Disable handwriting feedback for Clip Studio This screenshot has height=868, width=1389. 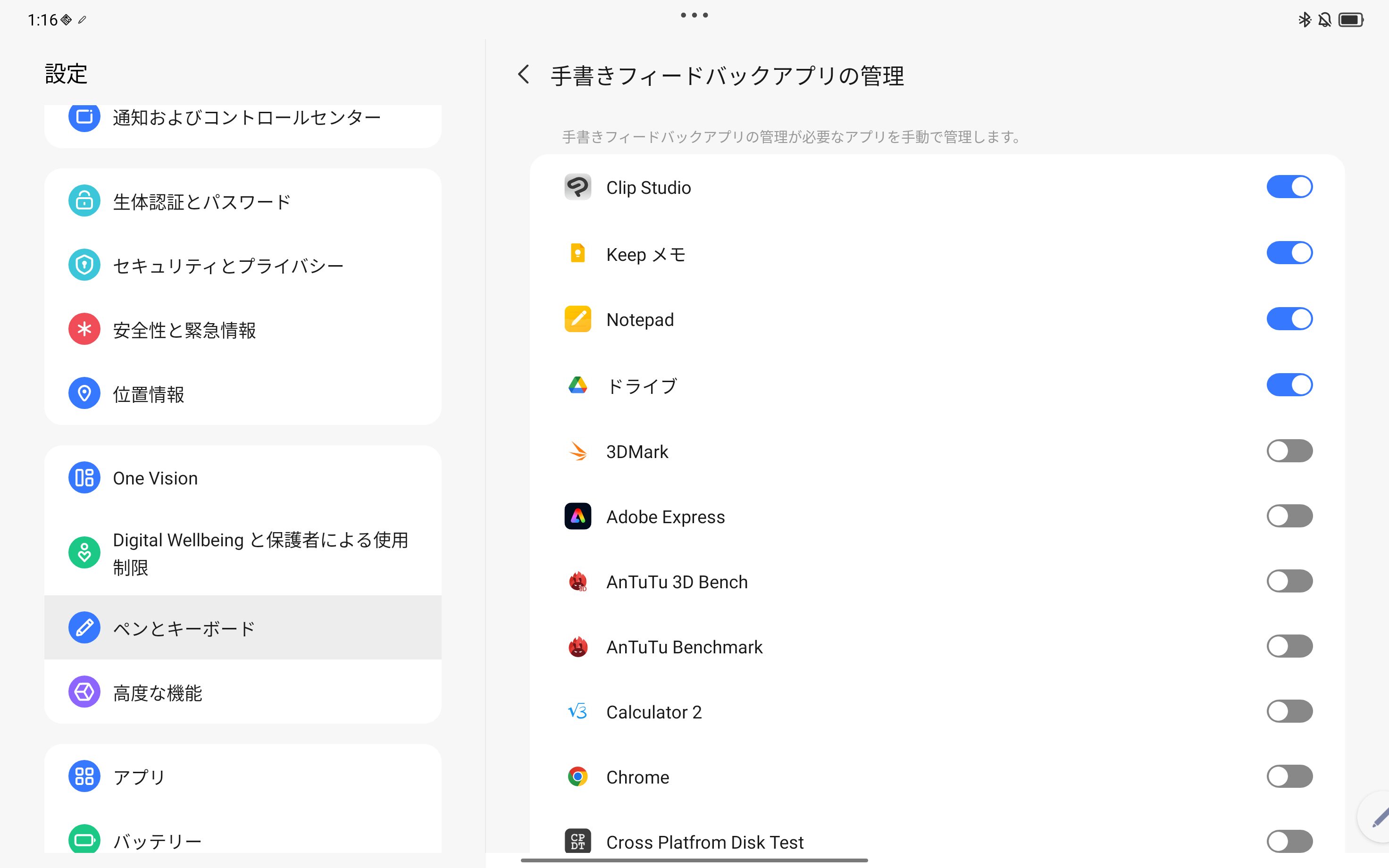(1289, 187)
